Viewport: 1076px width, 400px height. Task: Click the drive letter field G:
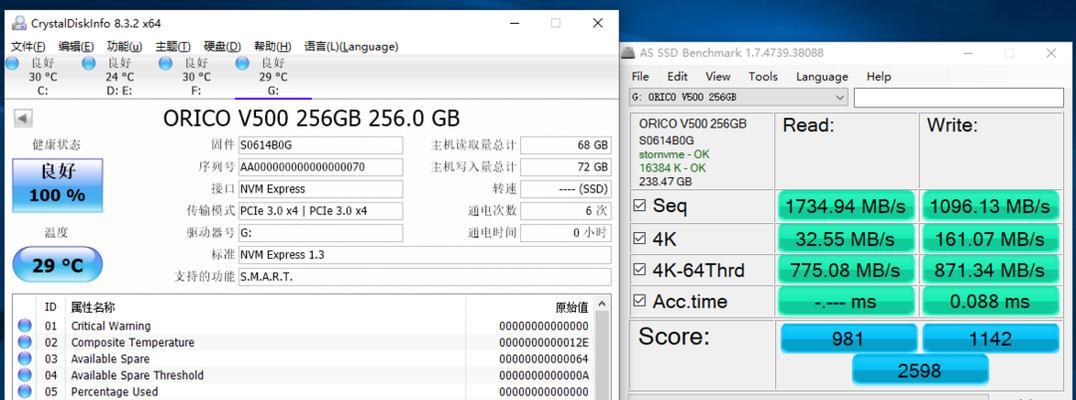pyautogui.click(x=320, y=233)
